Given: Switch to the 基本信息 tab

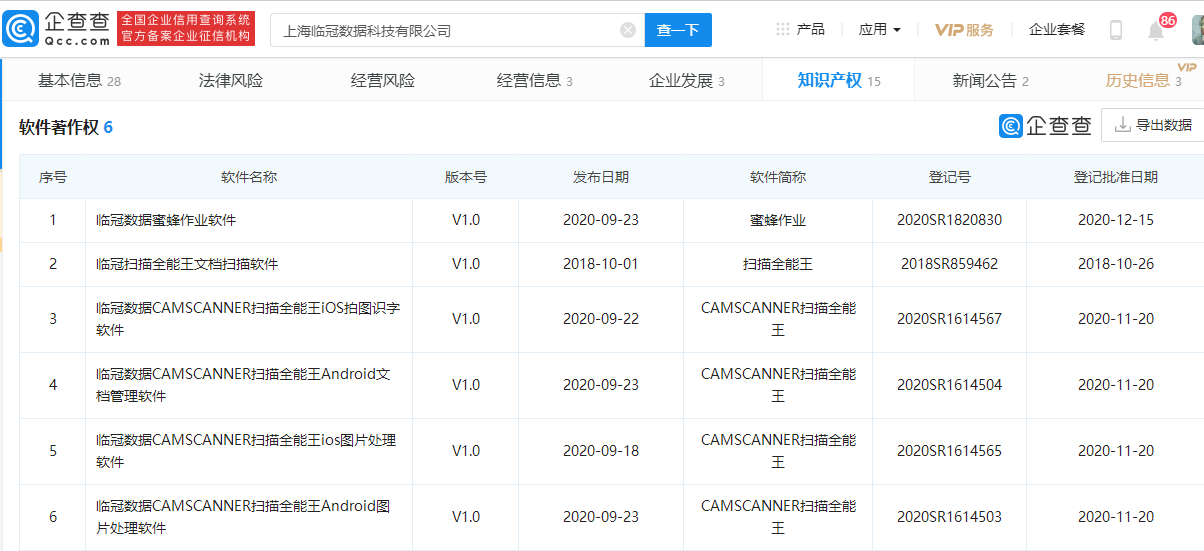Looking at the screenshot, I should click(79, 81).
